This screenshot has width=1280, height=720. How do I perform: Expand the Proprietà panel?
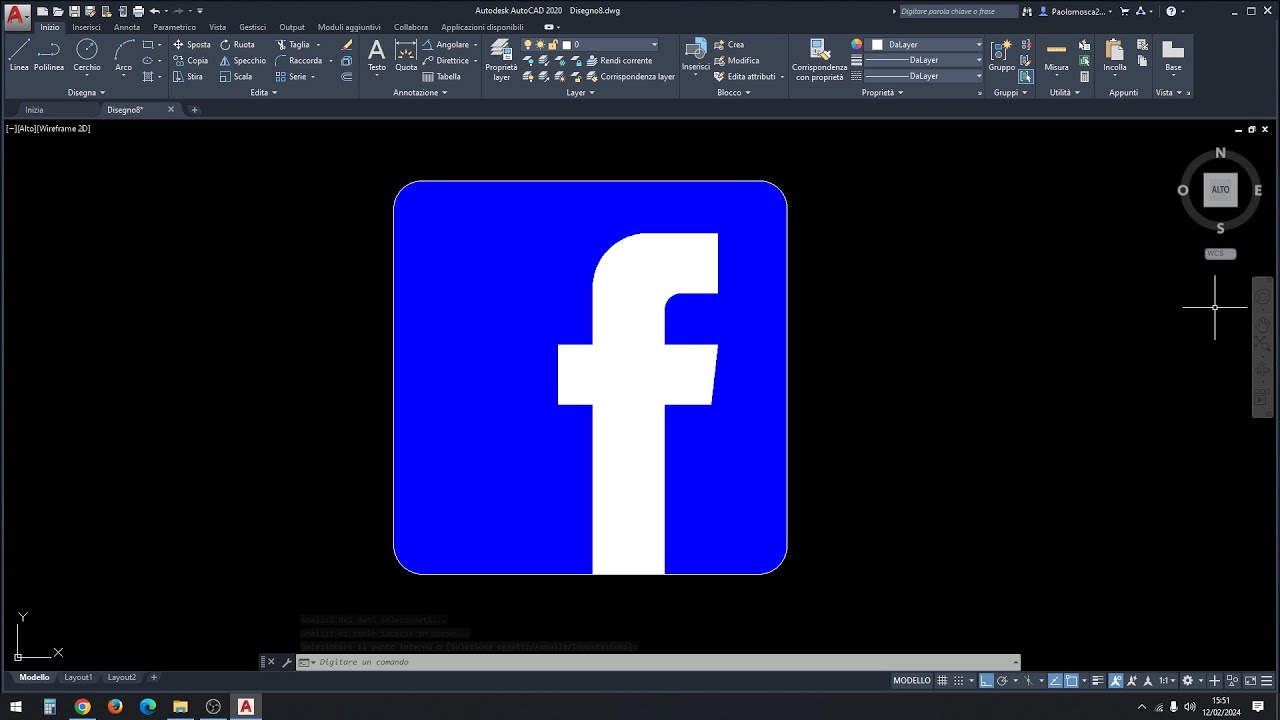point(882,93)
